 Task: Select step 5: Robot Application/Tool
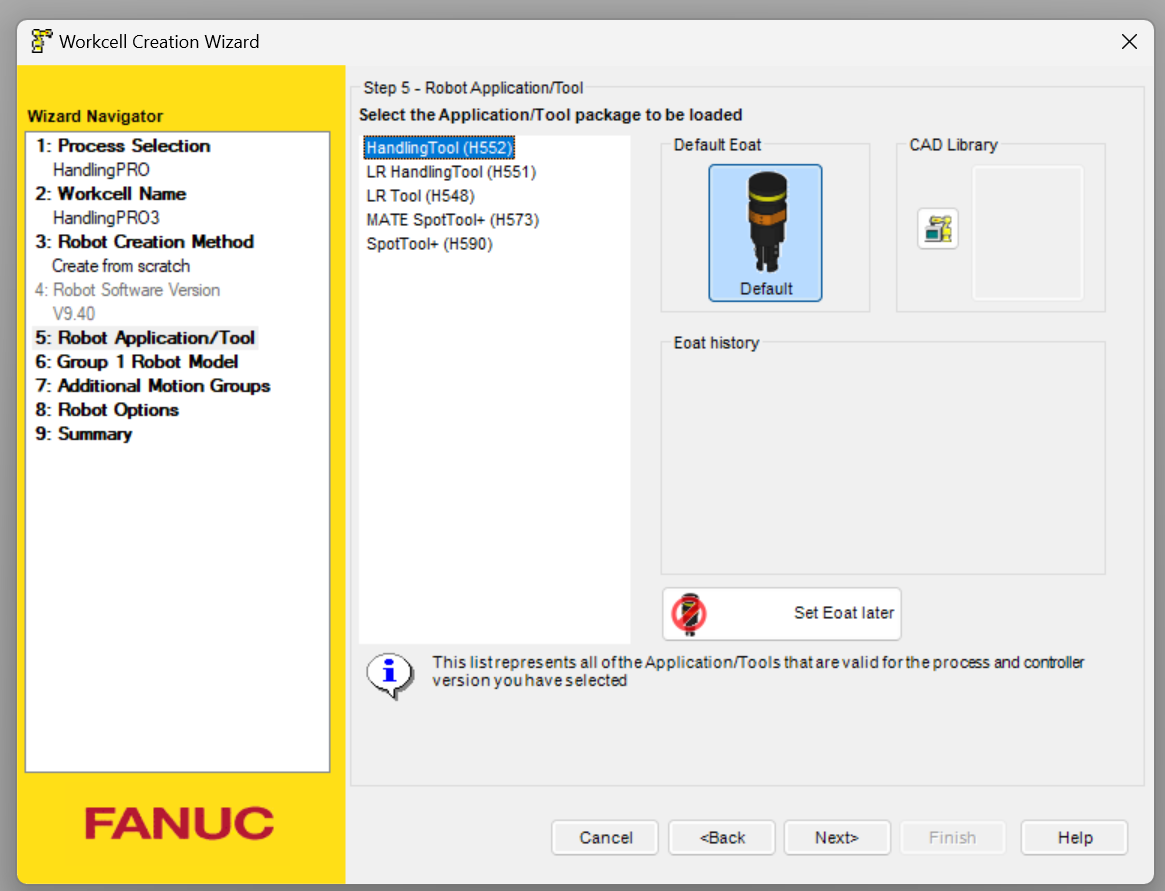pos(145,337)
